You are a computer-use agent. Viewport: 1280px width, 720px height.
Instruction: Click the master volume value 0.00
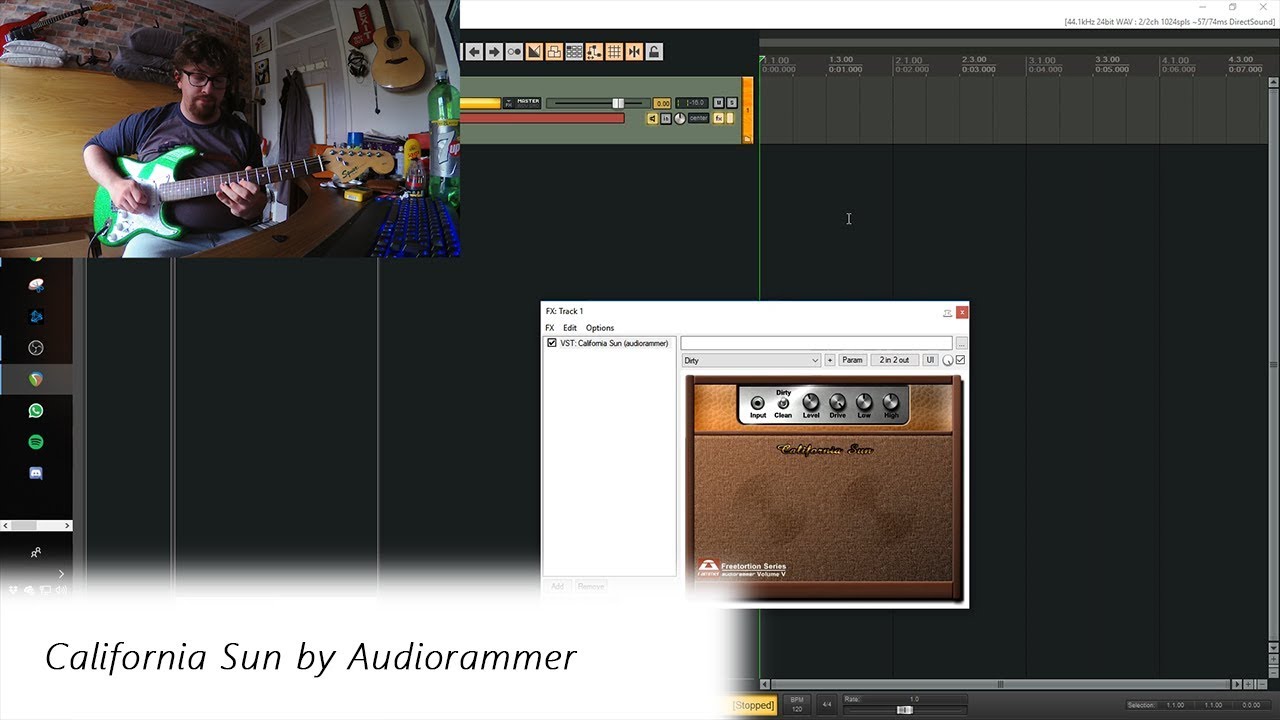tap(662, 103)
